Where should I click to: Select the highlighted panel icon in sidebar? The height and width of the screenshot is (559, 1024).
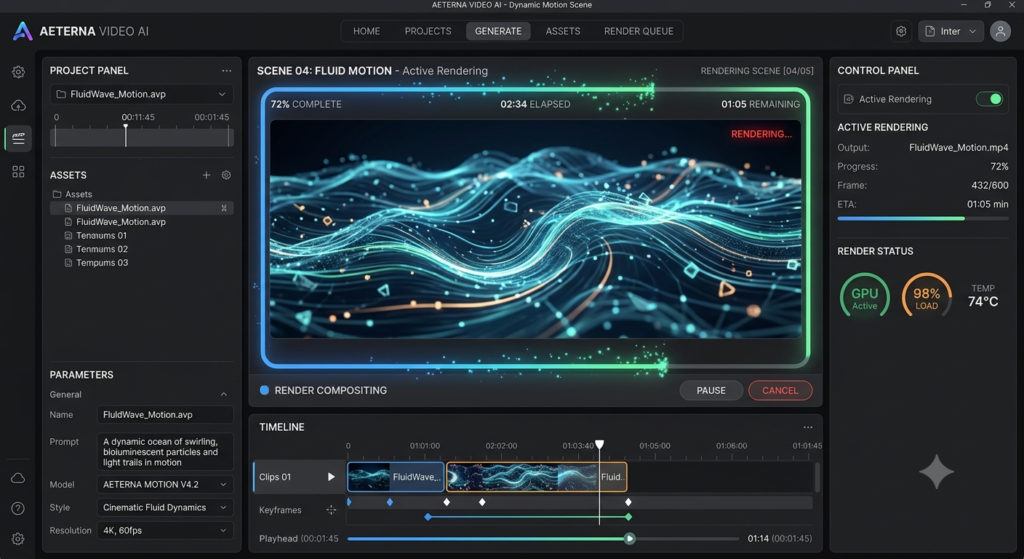point(18,138)
